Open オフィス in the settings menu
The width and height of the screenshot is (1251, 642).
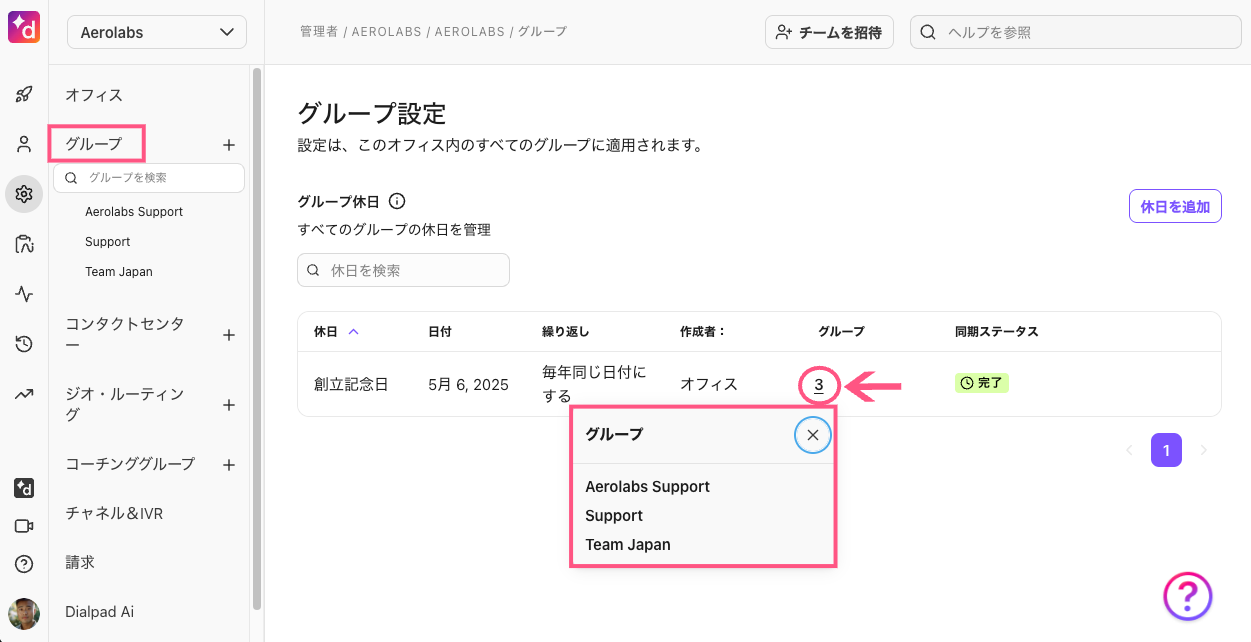[94, 95]
